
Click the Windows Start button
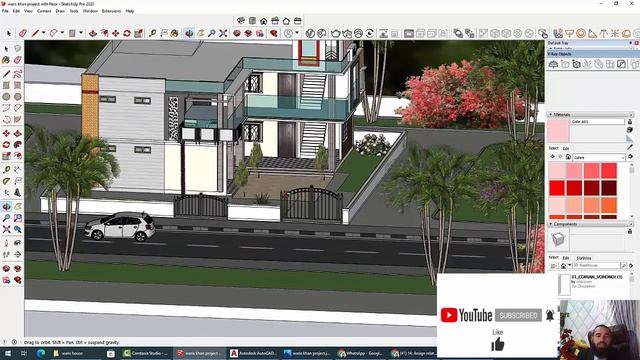[x=7, y=353]
